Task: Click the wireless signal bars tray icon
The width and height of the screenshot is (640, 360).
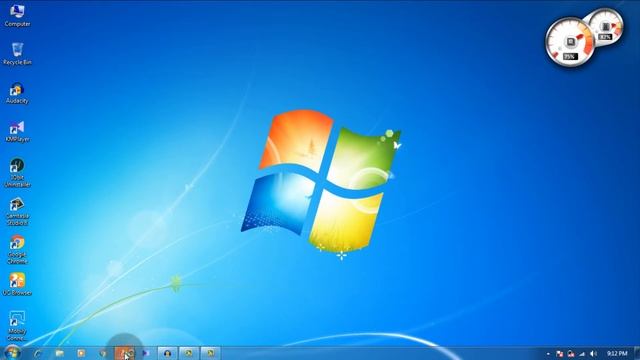Action: tap(582, 354)
